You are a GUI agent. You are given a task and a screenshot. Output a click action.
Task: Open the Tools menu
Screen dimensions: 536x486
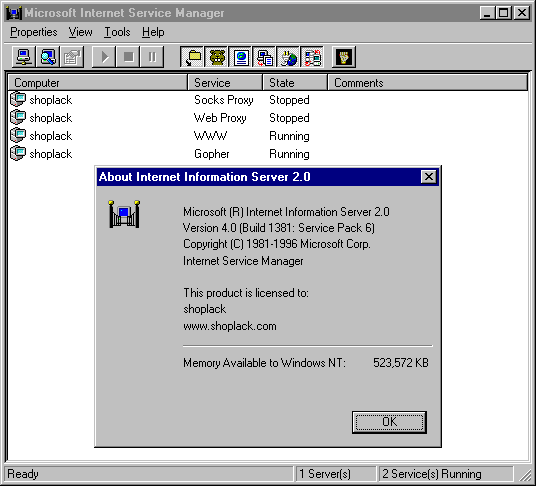coord(117,32)
